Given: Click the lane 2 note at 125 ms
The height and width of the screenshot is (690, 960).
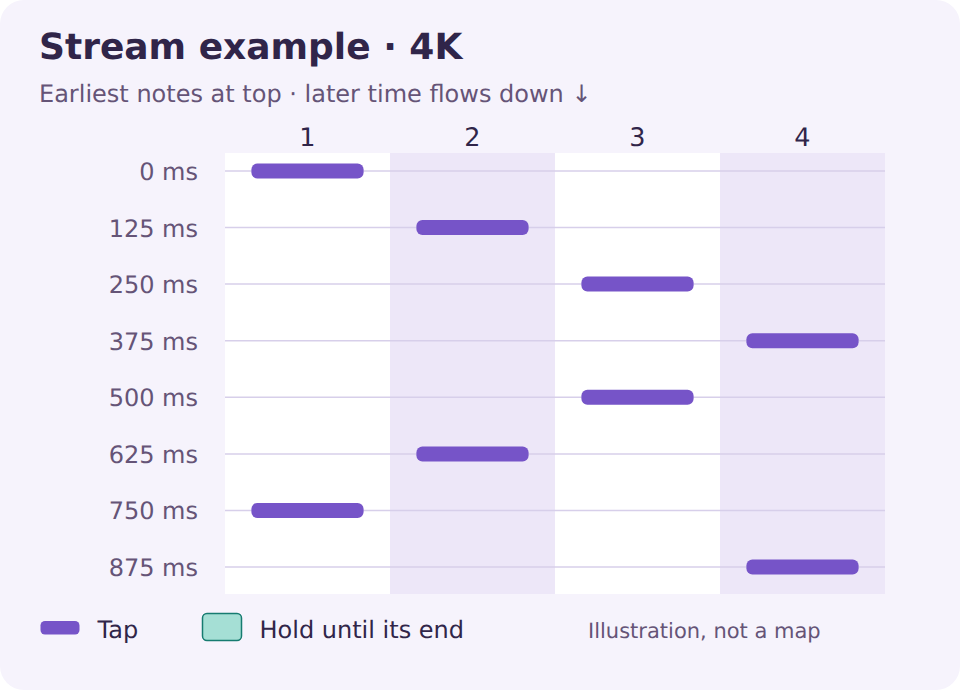Looking at the screenshot, I should tap(472, 228).
